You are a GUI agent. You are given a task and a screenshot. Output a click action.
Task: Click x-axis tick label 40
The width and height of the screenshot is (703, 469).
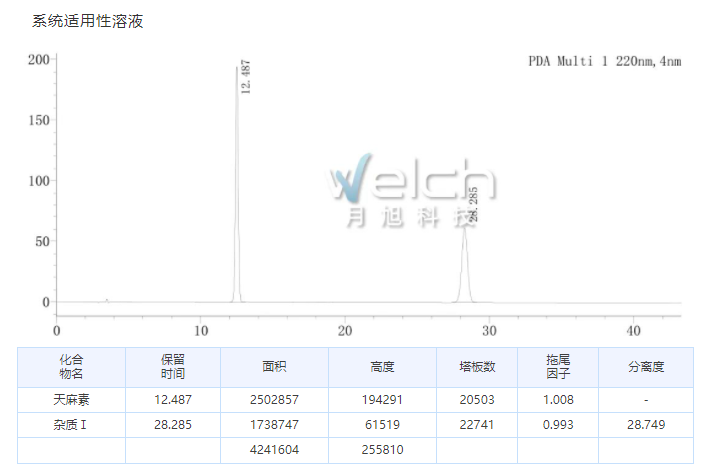pos(634,331)
